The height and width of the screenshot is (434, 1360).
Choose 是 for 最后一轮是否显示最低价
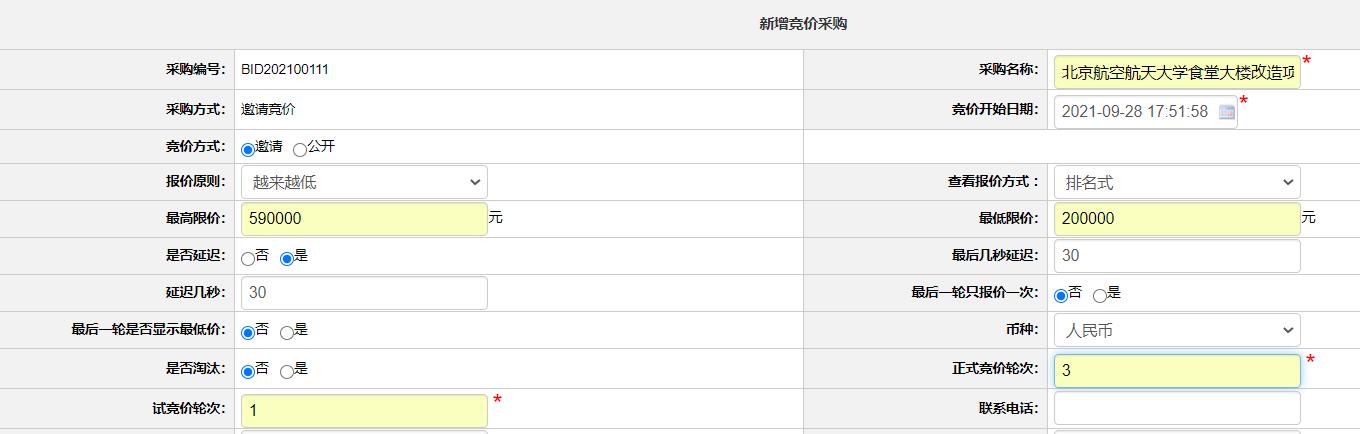coord(287,333)
